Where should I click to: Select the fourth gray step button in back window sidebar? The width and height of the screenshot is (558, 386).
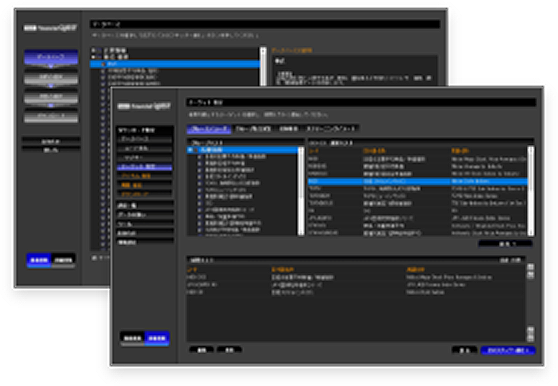tap(51, 116)
